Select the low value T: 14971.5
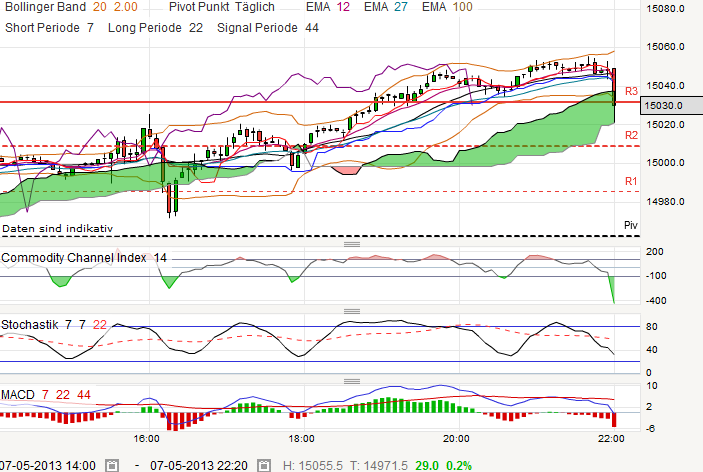Screen dimensions: 703x472 point(379,466)
